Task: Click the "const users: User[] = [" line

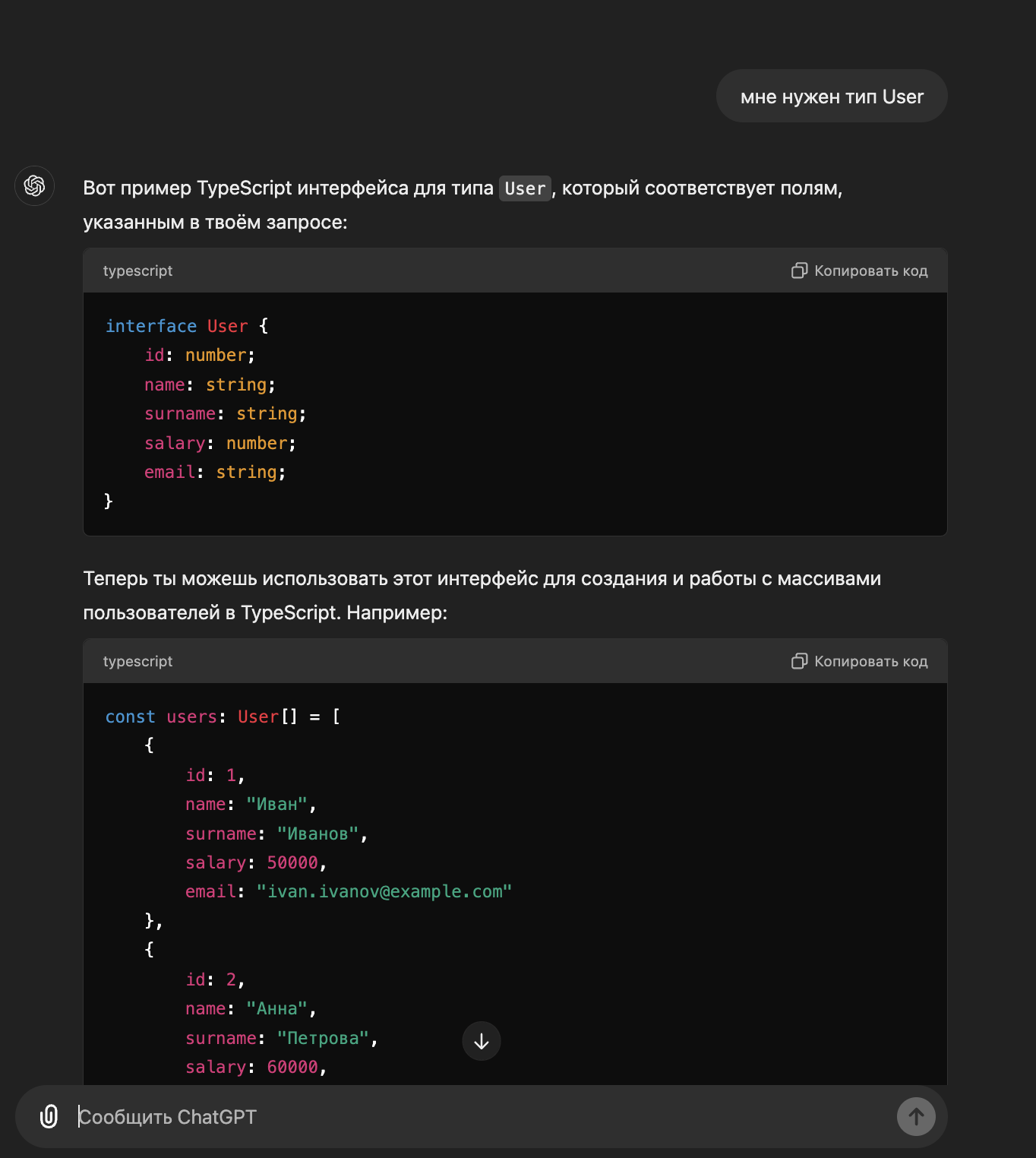Action: tap(223, 717)
